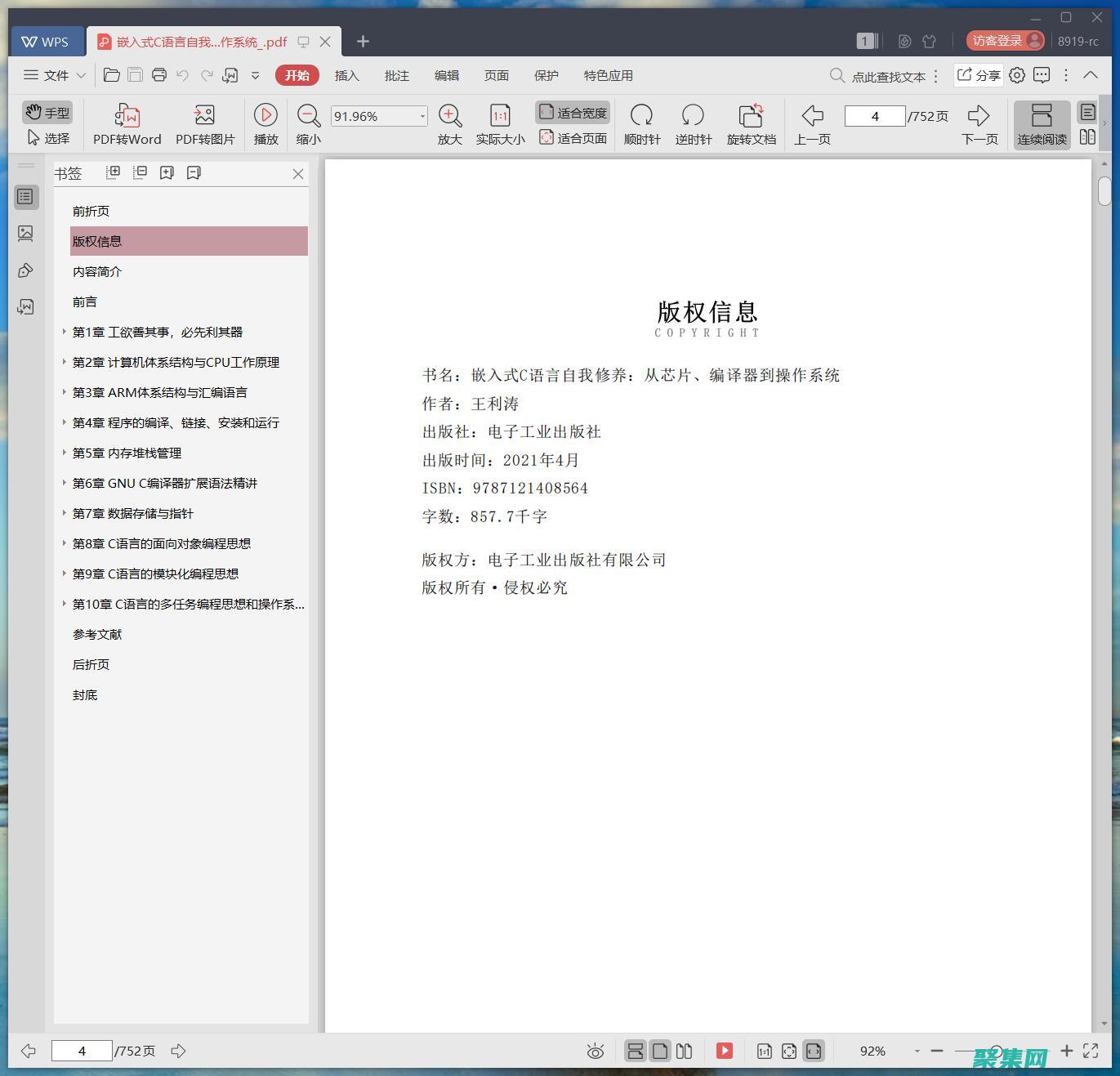Add a new bookmark in the bookmark panel
This screenshot has width=1120, height=1076.
(x=167, y=172)
